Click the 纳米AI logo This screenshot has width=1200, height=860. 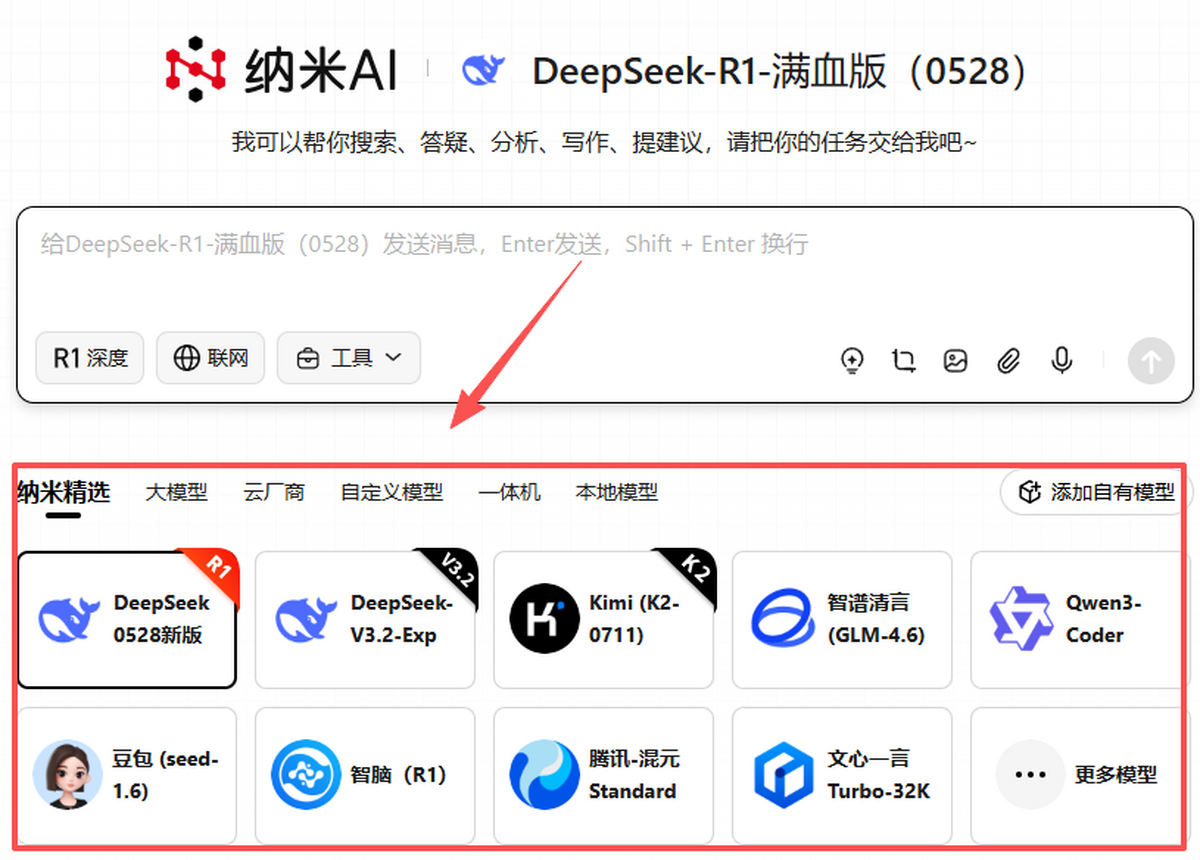[281, 71]
